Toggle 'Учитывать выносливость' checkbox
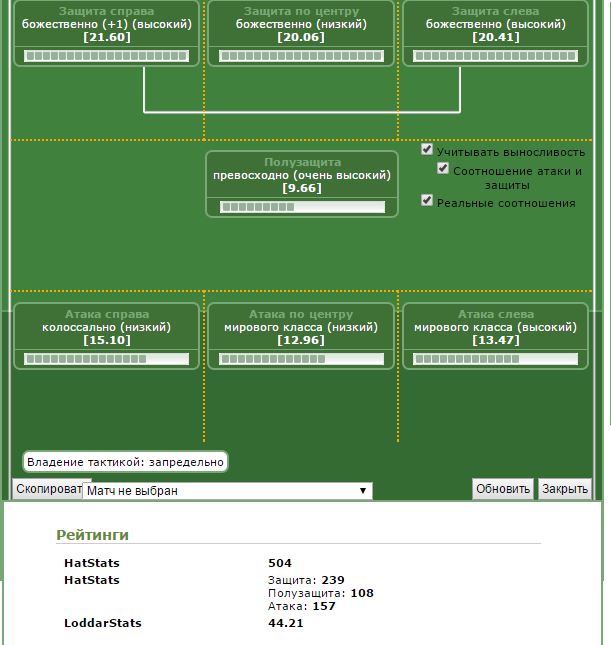Image resolution: width=611 pixels, height=645 pixels. 428,150
